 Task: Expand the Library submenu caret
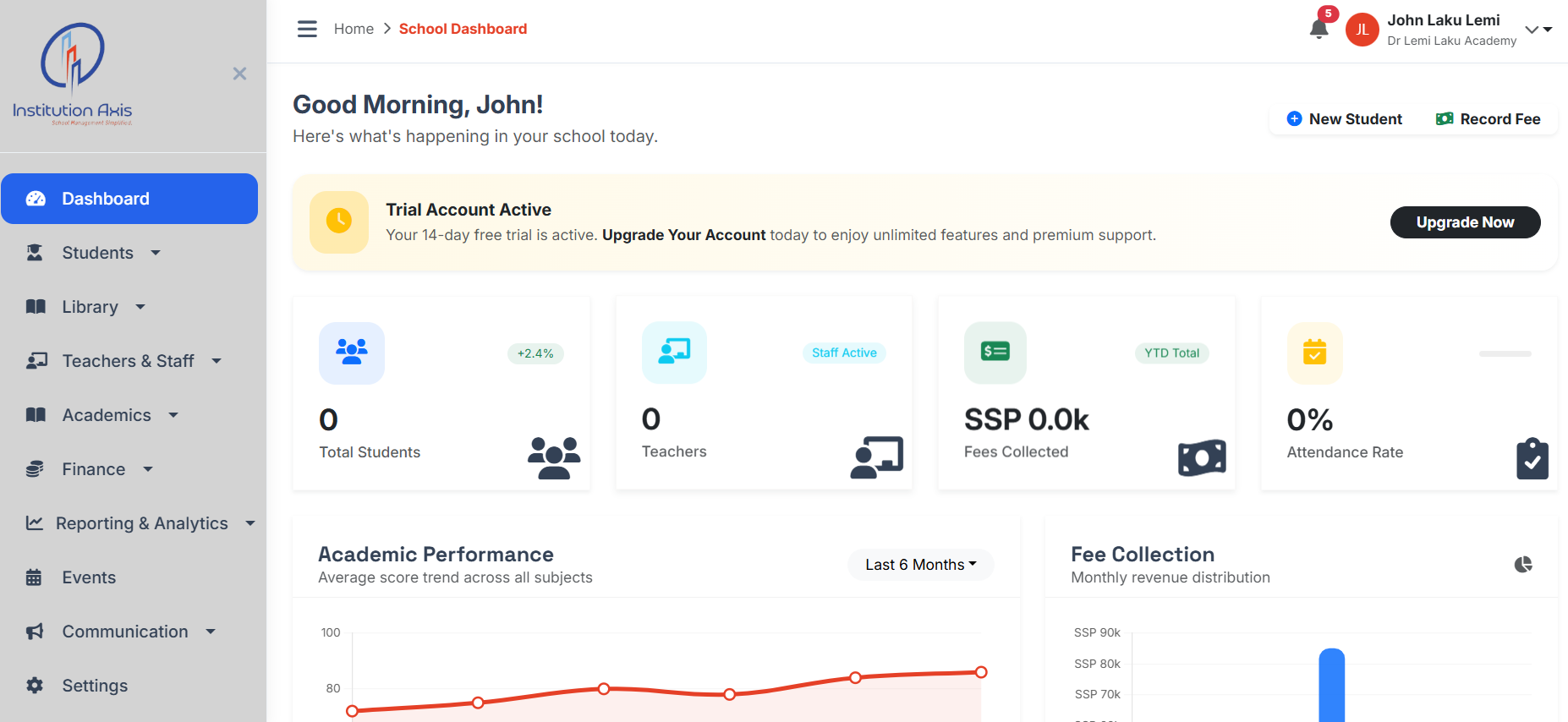[x=140, y=307]
